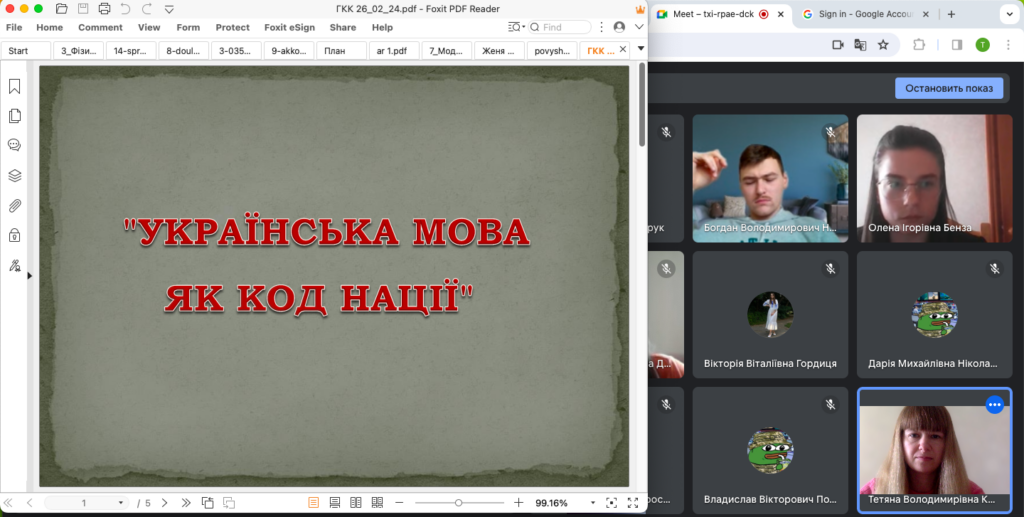This screenshot has width=1024, height=517.
Task: Enable single page view mode
Action: pos(313,502)
